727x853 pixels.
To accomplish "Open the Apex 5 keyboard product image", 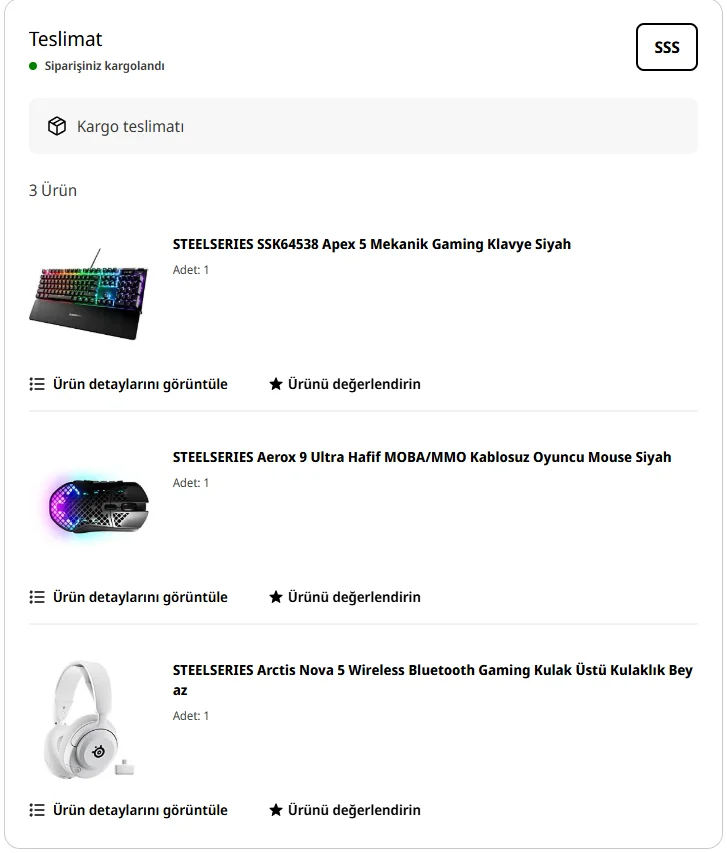I will click(x=89, y=295).
